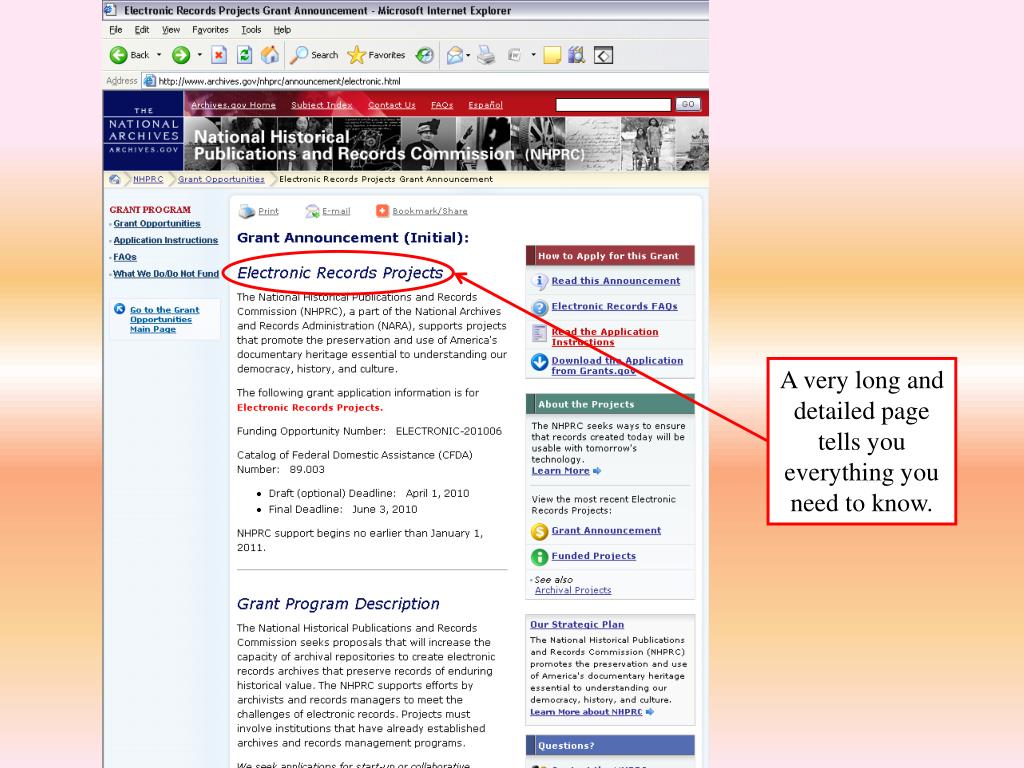Screen dimensions: 1024x768
Task: Open the File menu
Action: point(116,30)
